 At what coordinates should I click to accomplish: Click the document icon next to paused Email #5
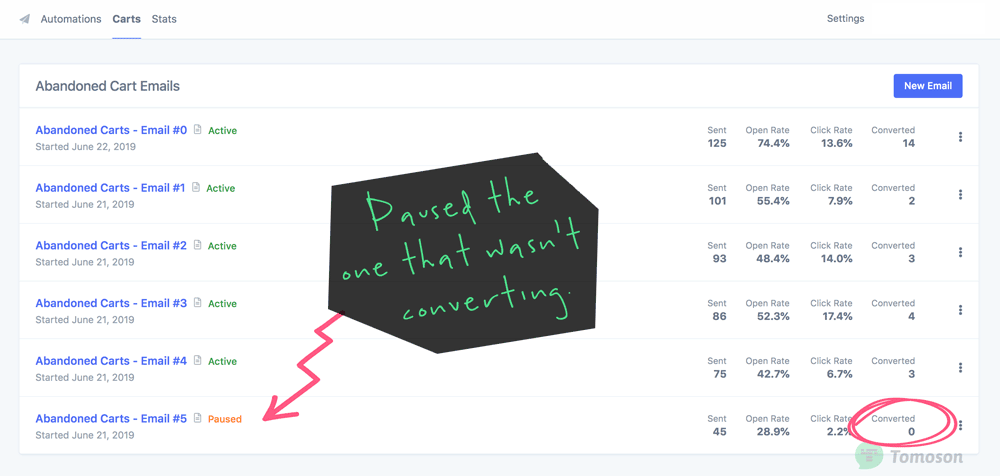tap(198, 418)
